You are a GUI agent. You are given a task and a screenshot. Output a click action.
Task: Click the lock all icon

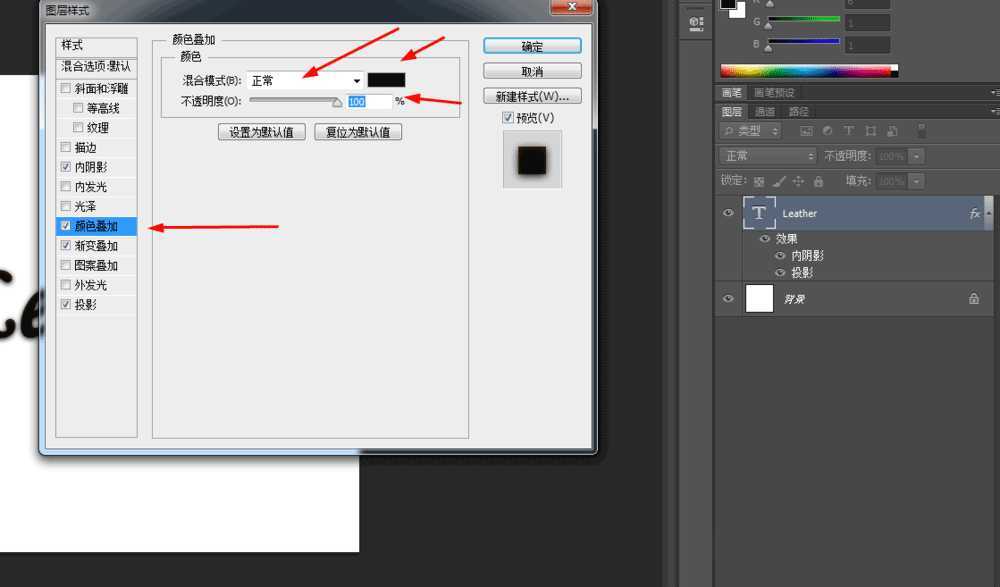coord(818,181)
